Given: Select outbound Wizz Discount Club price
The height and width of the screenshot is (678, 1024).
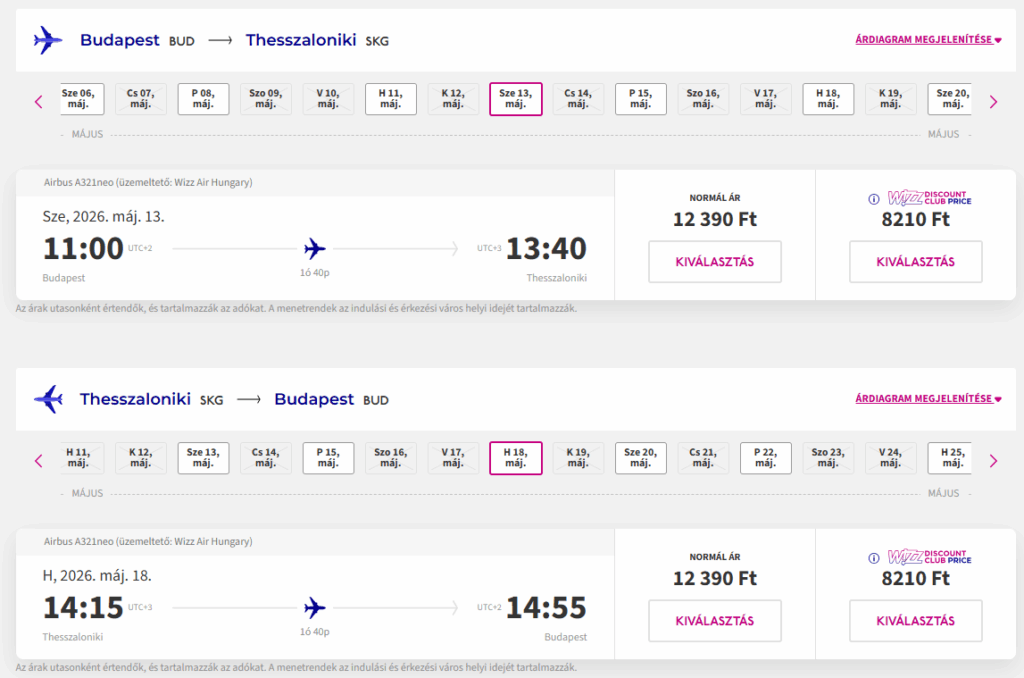Looking at the screenshot, I should pyautogui.click(x=915, y=262).
